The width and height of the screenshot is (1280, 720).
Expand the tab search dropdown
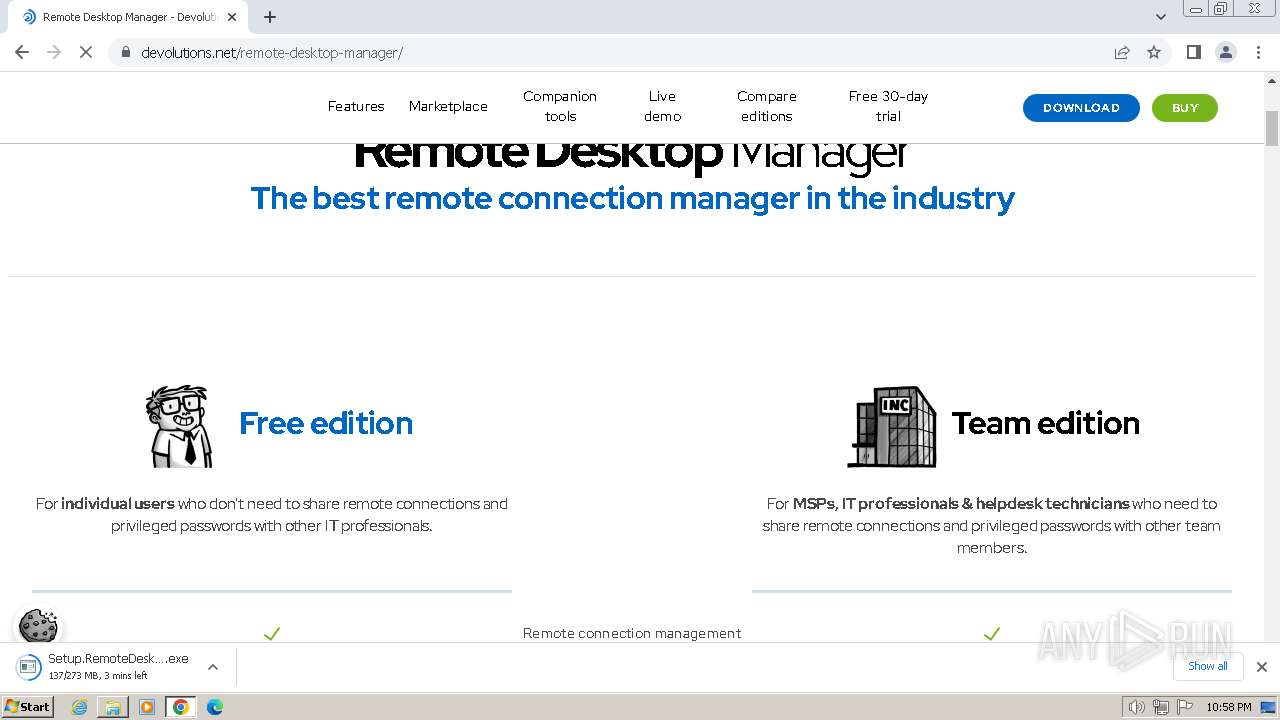(x=1161, y=17)
